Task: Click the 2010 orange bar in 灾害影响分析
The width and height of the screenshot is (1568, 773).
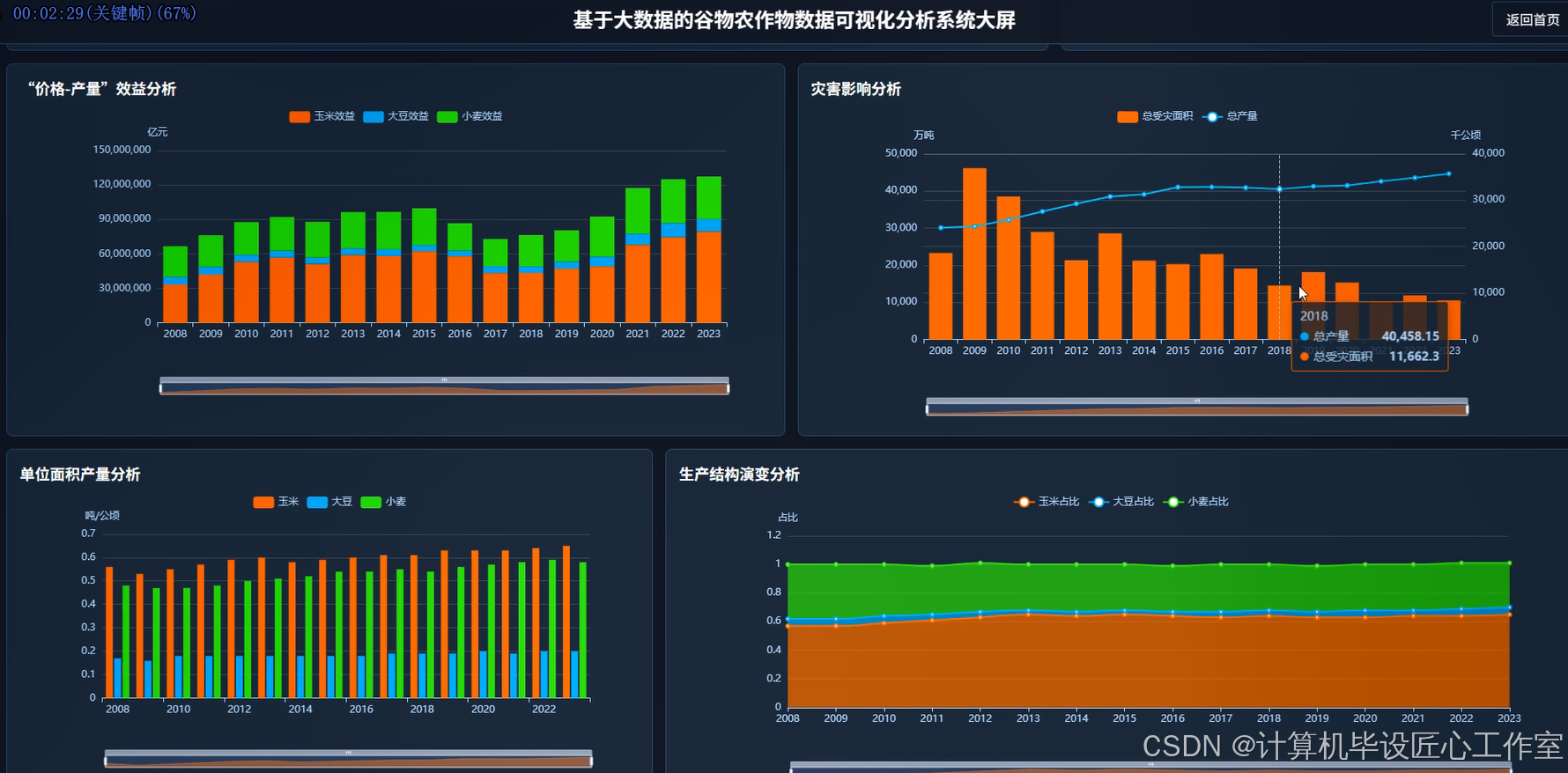Action: tap(1009, 268)
